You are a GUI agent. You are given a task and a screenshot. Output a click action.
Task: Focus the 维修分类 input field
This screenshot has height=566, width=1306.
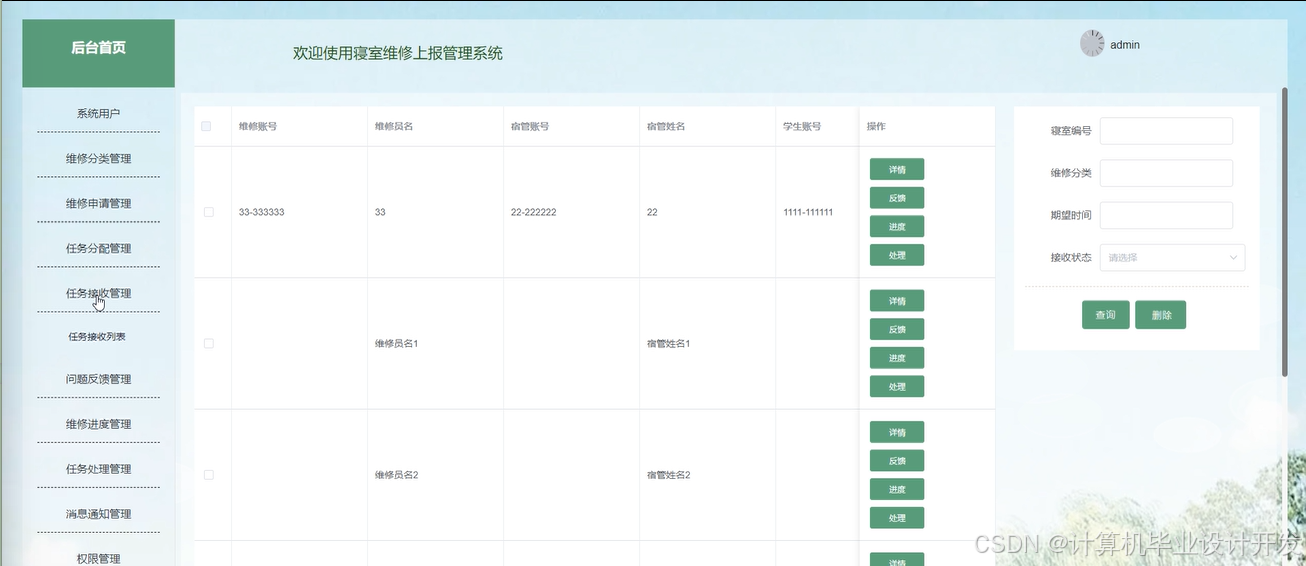[1166, 173]
